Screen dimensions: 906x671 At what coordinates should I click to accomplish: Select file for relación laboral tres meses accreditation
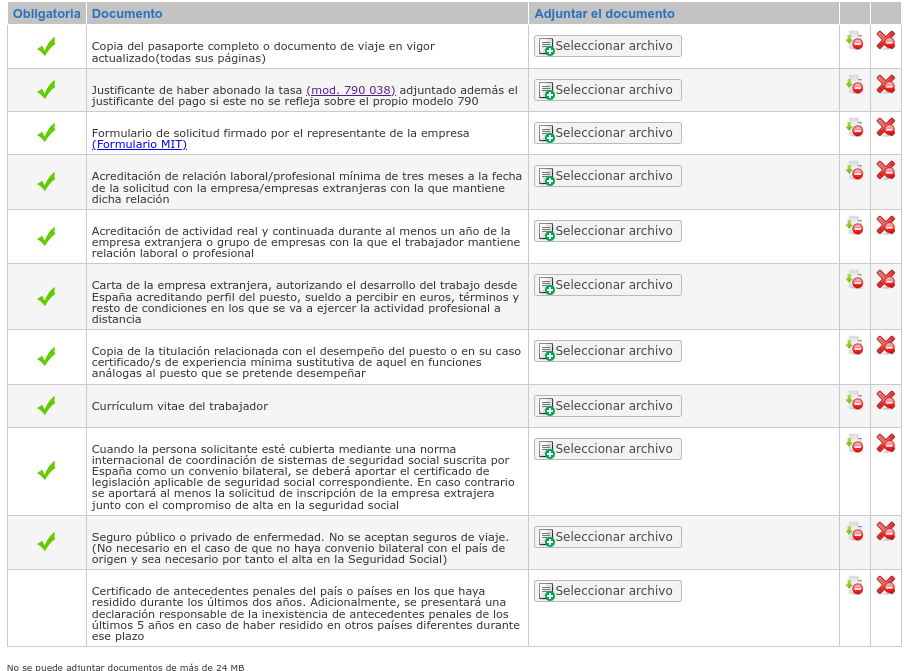(608, 176)
